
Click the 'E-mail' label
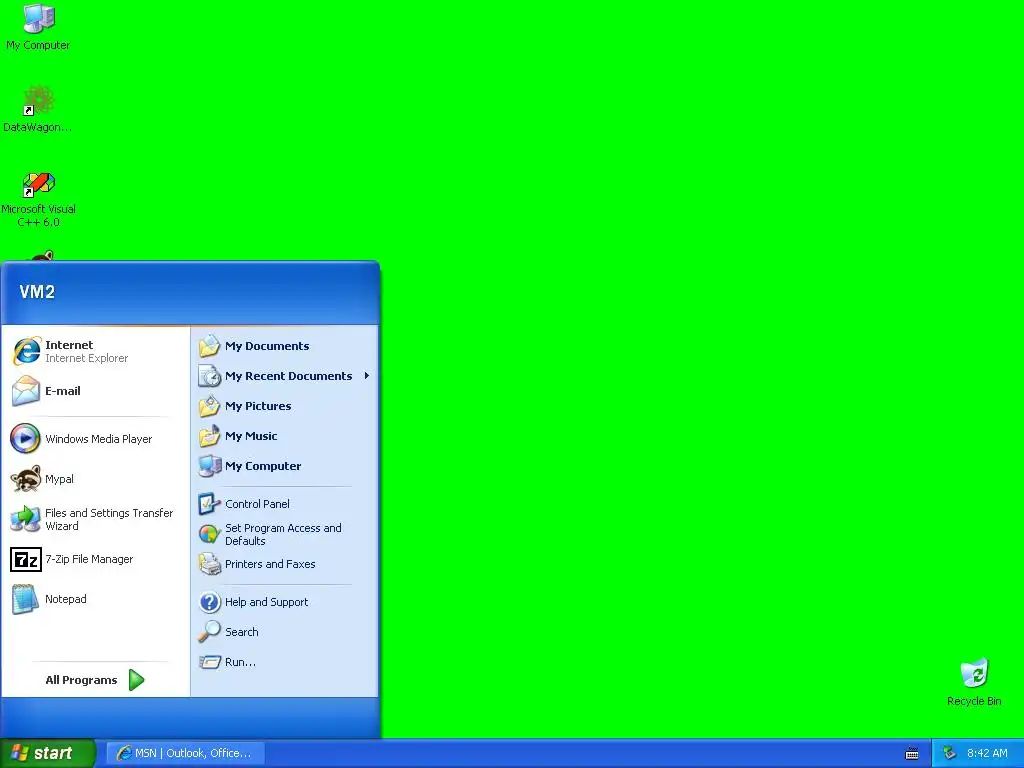point(63,391)
